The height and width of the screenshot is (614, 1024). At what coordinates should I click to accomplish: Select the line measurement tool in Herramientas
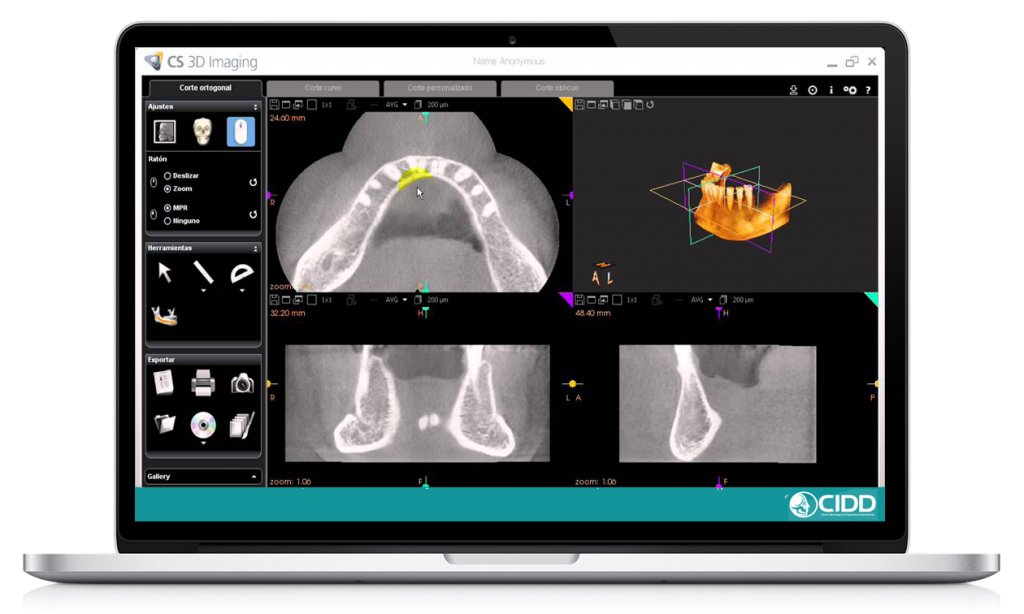[203, 271]
